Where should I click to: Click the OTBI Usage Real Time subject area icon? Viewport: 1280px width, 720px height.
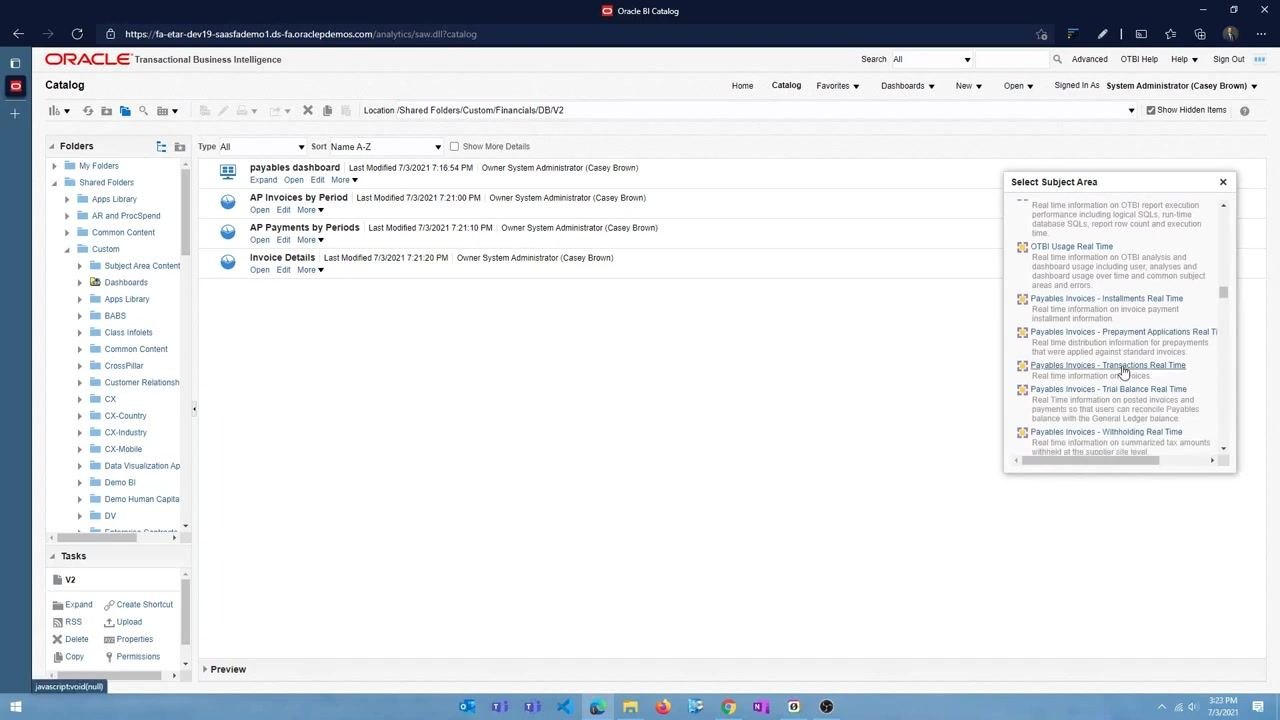1022,247
